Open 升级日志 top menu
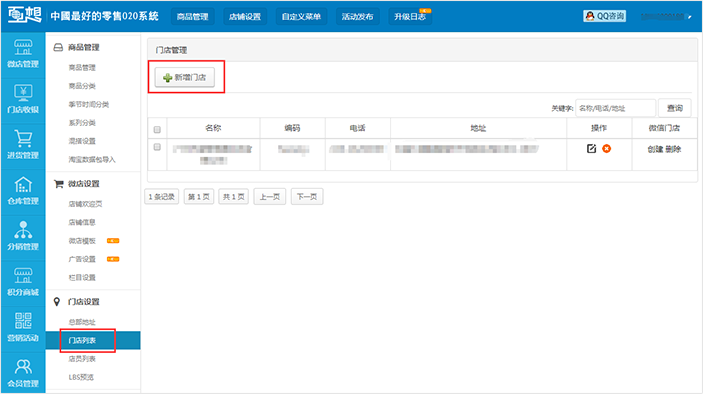The height and width of the screenshot is (394, 703). 410,17
